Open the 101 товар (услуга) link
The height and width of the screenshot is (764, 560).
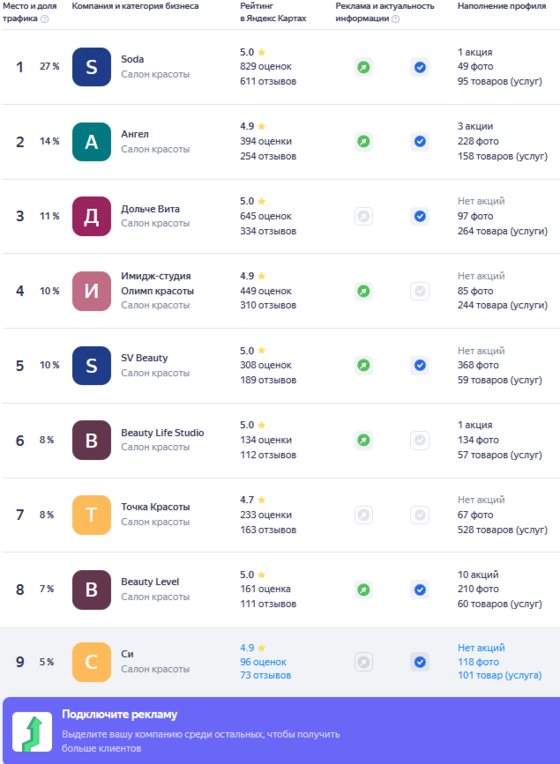[x=500, y=675]
